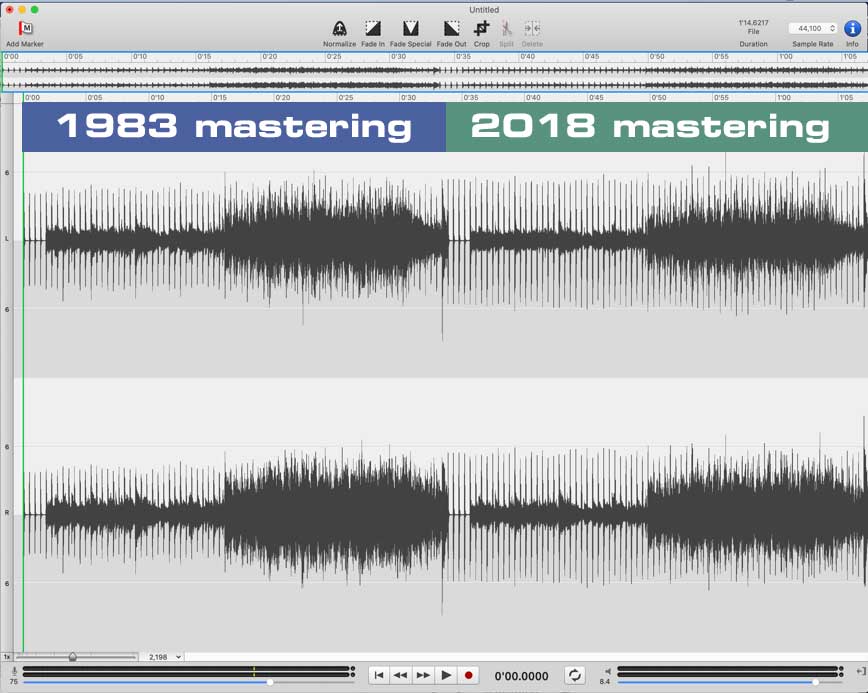
Task: Open the Sample Rate value field
Action: [810, 28]
